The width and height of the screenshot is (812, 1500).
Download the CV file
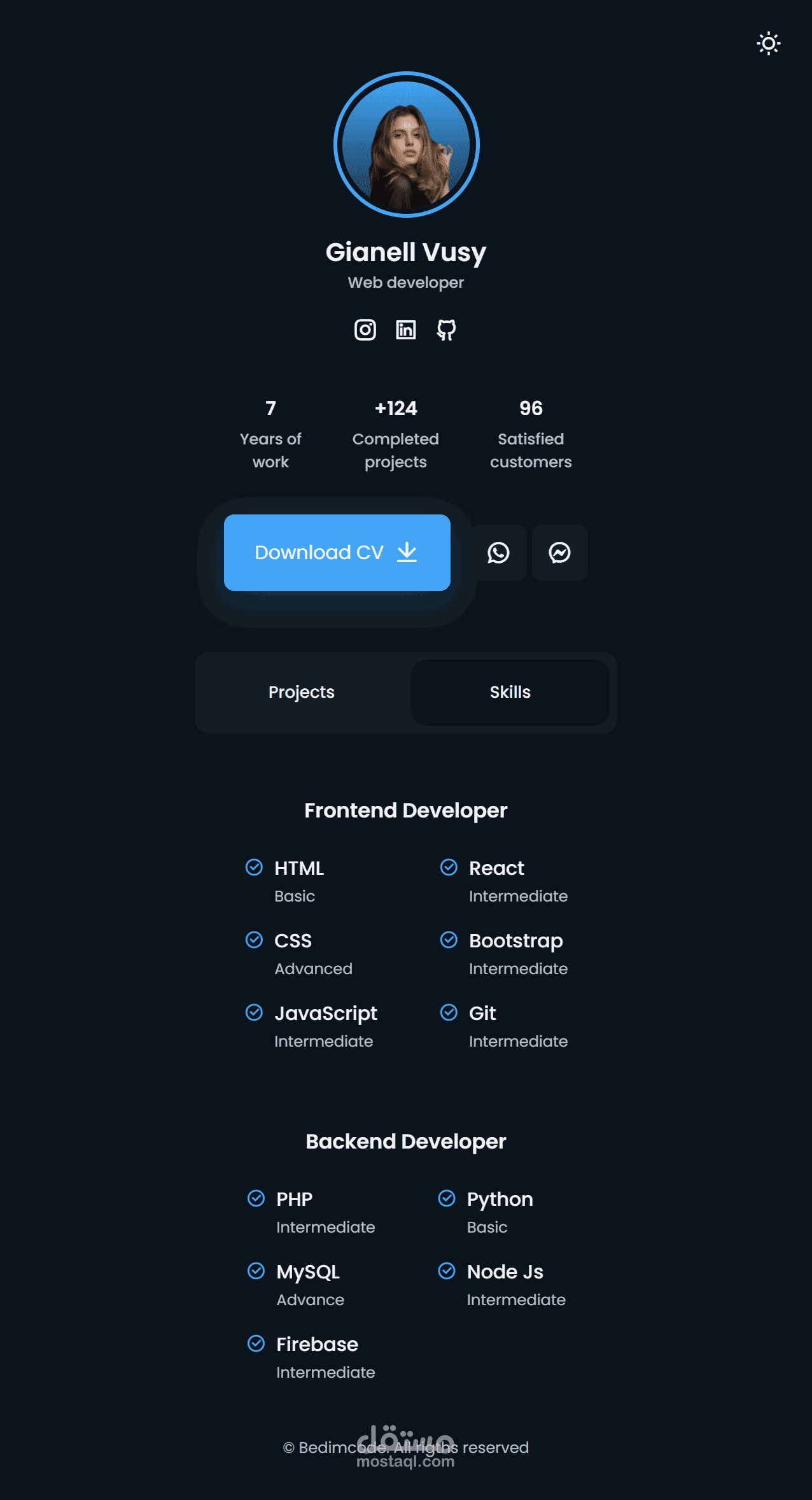[337, 553]
